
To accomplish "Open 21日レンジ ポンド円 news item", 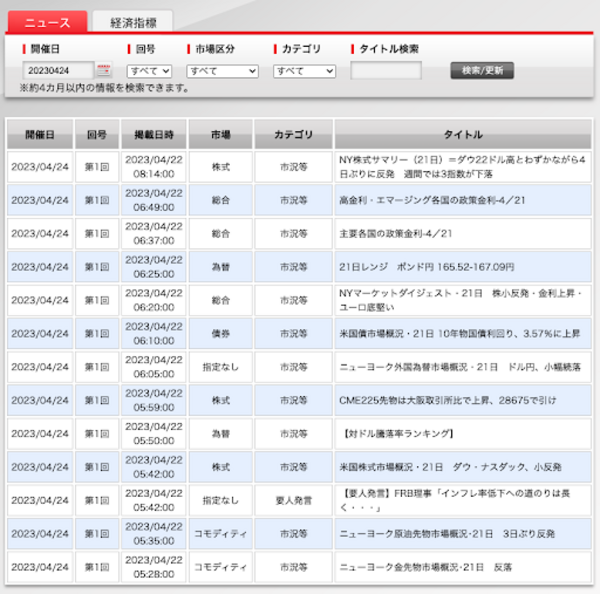I will pos(427,267).
